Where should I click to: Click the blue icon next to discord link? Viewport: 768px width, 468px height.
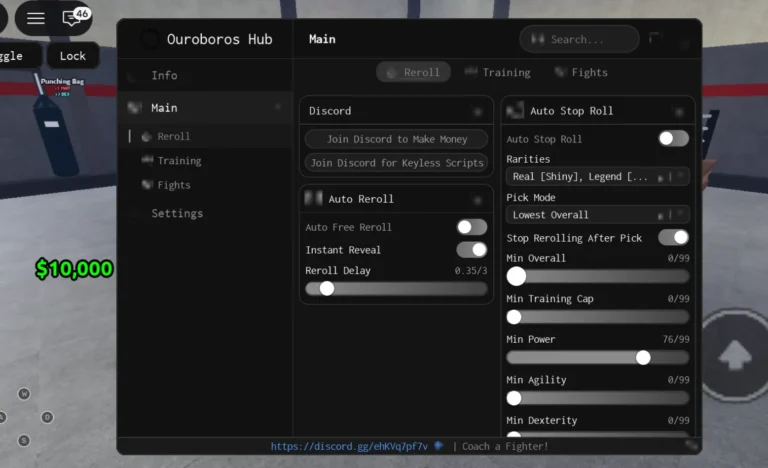click(438, 445)
